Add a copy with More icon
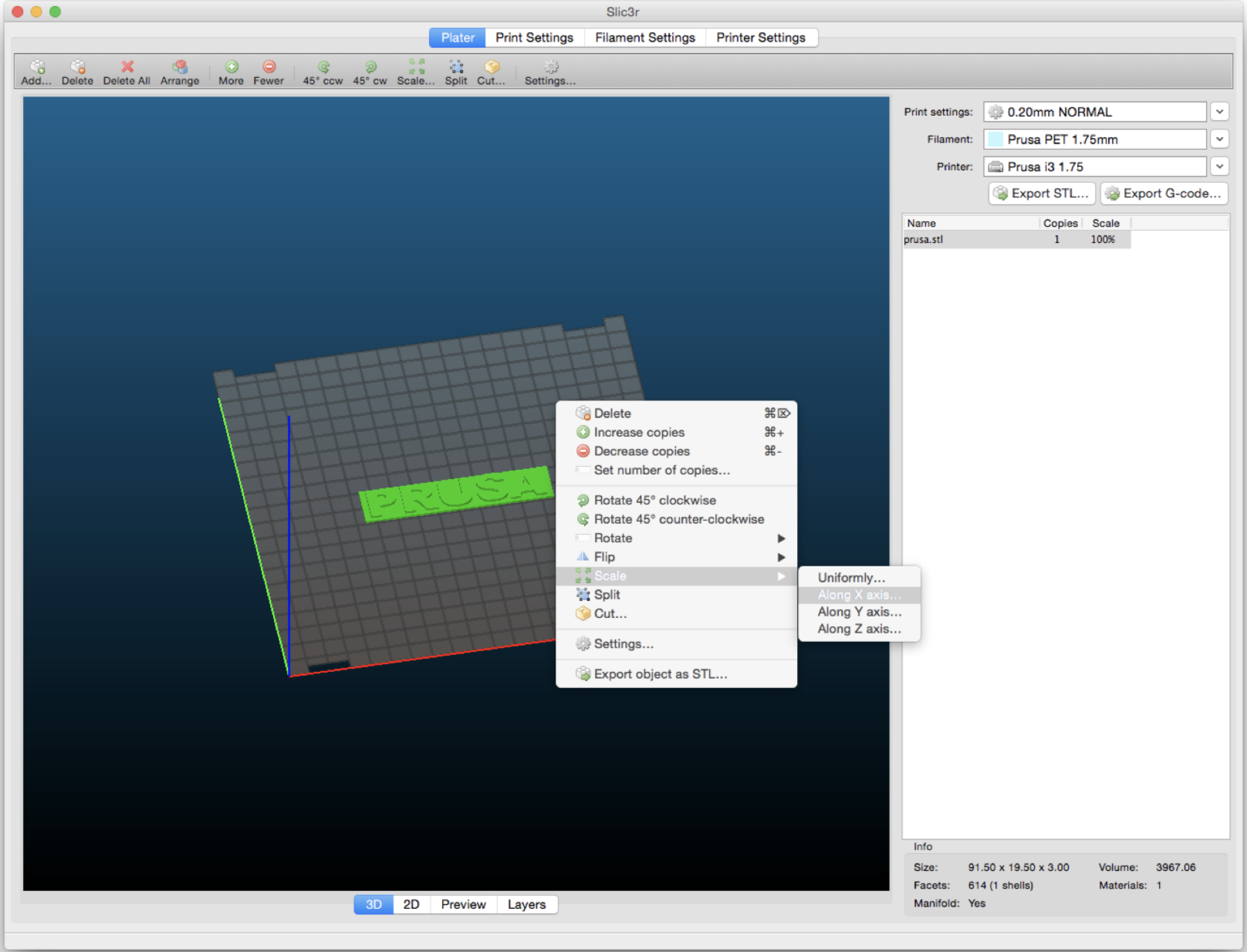Screen dimensions: 1247x952 (231, 73)
